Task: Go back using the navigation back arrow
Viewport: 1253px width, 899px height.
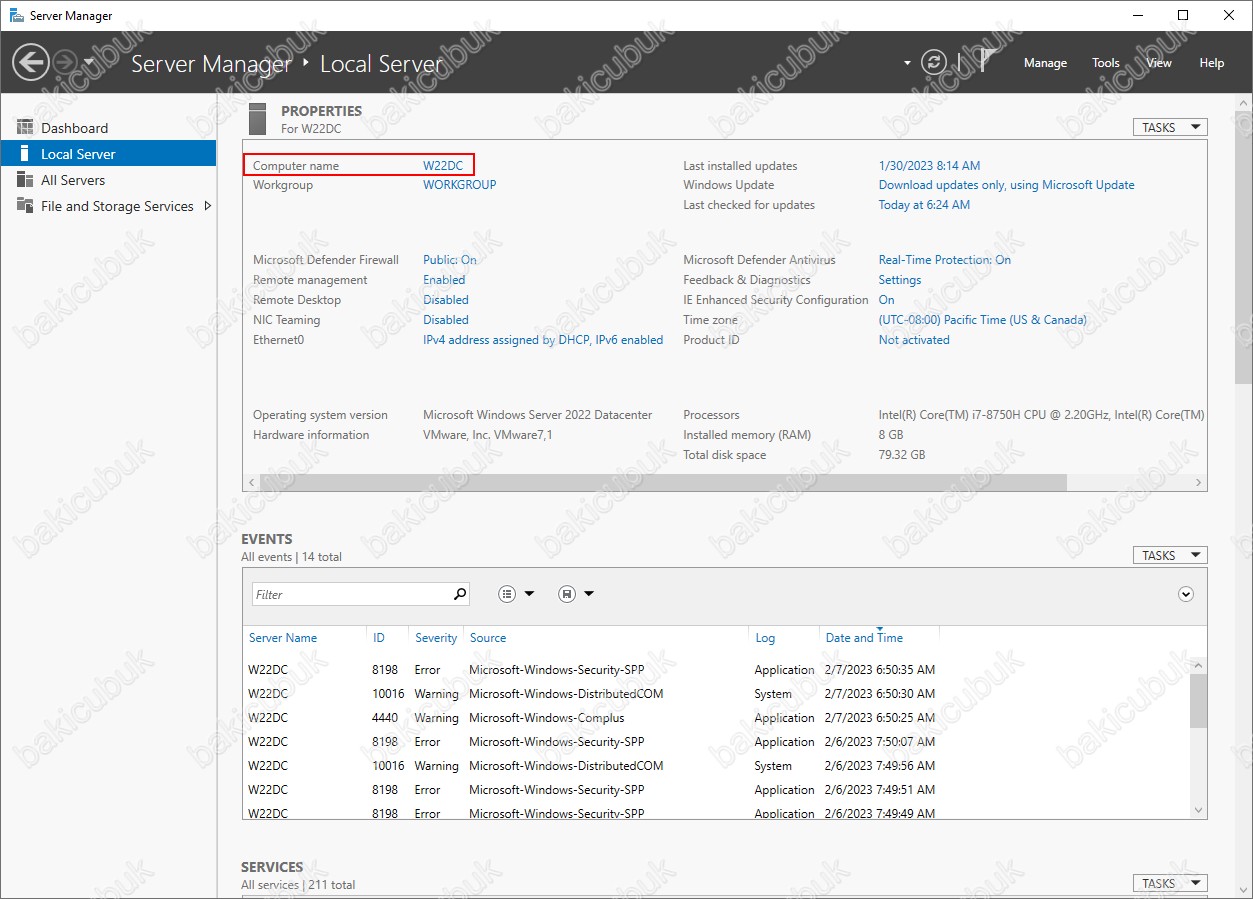Action: (30, 62)
